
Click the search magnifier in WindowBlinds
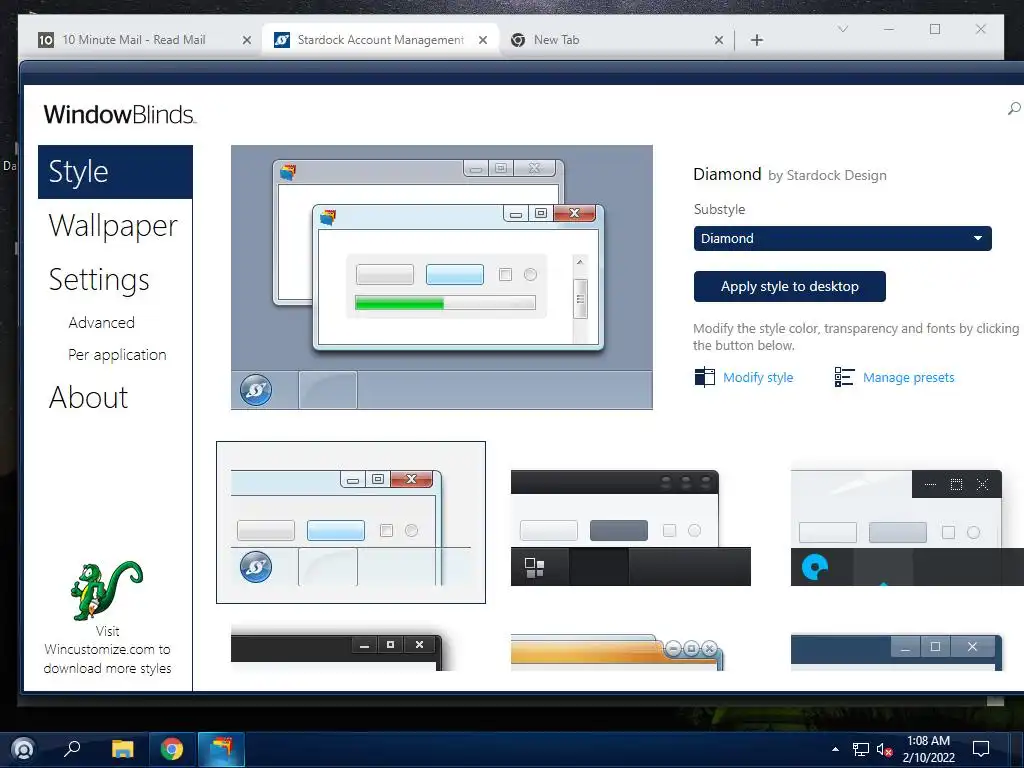pos(1014,108)
